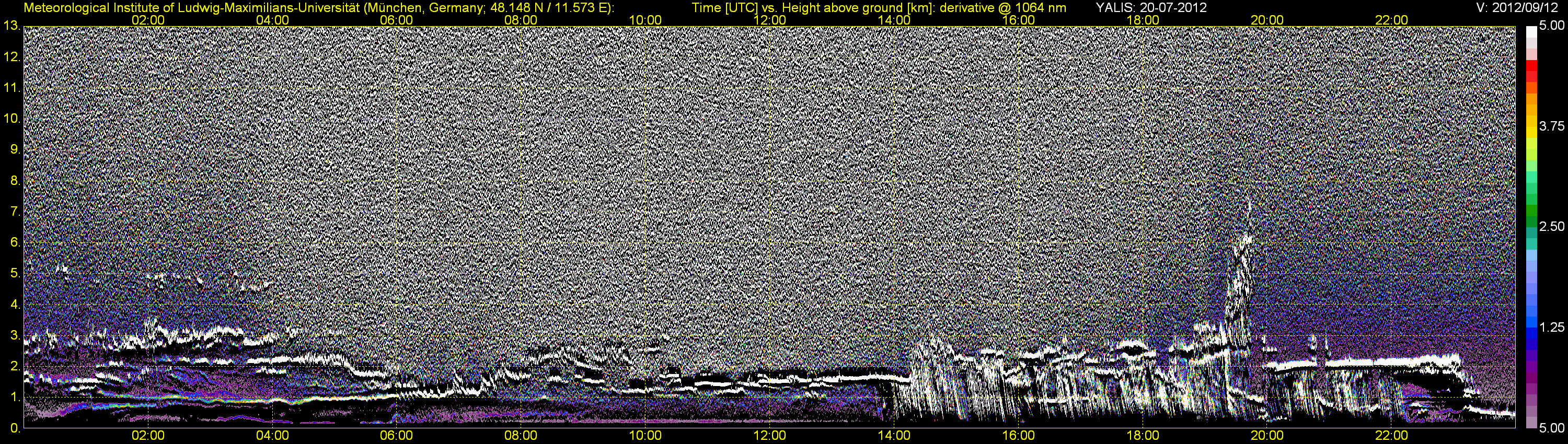1568x444 pixels.
Task: Click the height axis label 3
Action: 15,335
